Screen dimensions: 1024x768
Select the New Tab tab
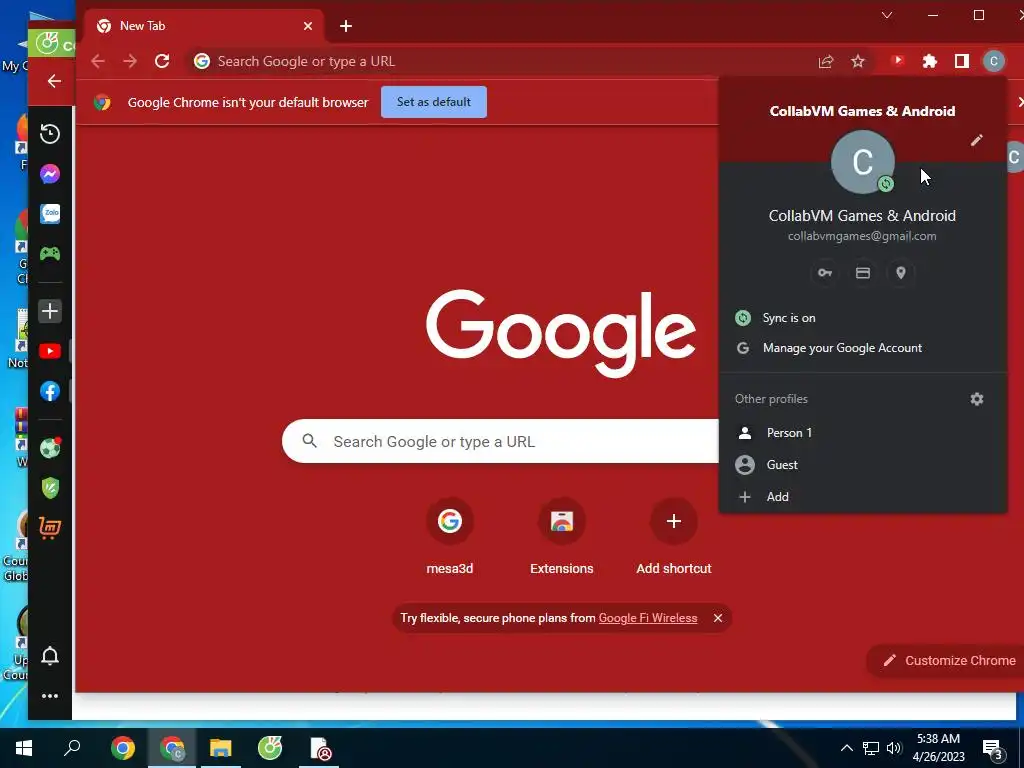[202, 26]
